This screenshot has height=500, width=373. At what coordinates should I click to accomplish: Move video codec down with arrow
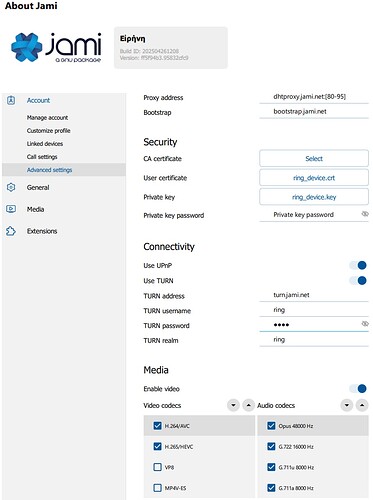(x=233, y=405)
